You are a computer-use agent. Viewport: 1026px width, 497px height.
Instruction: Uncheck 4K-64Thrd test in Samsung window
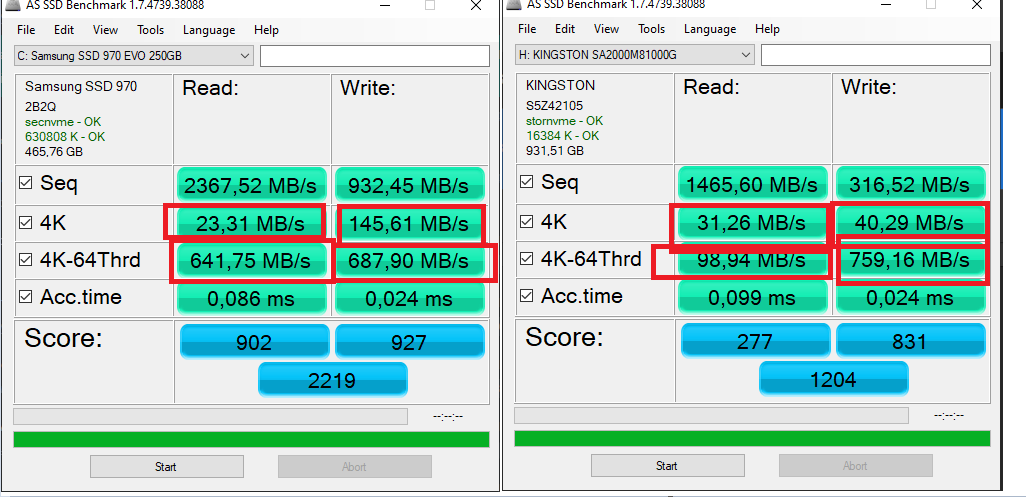point(26,260)
